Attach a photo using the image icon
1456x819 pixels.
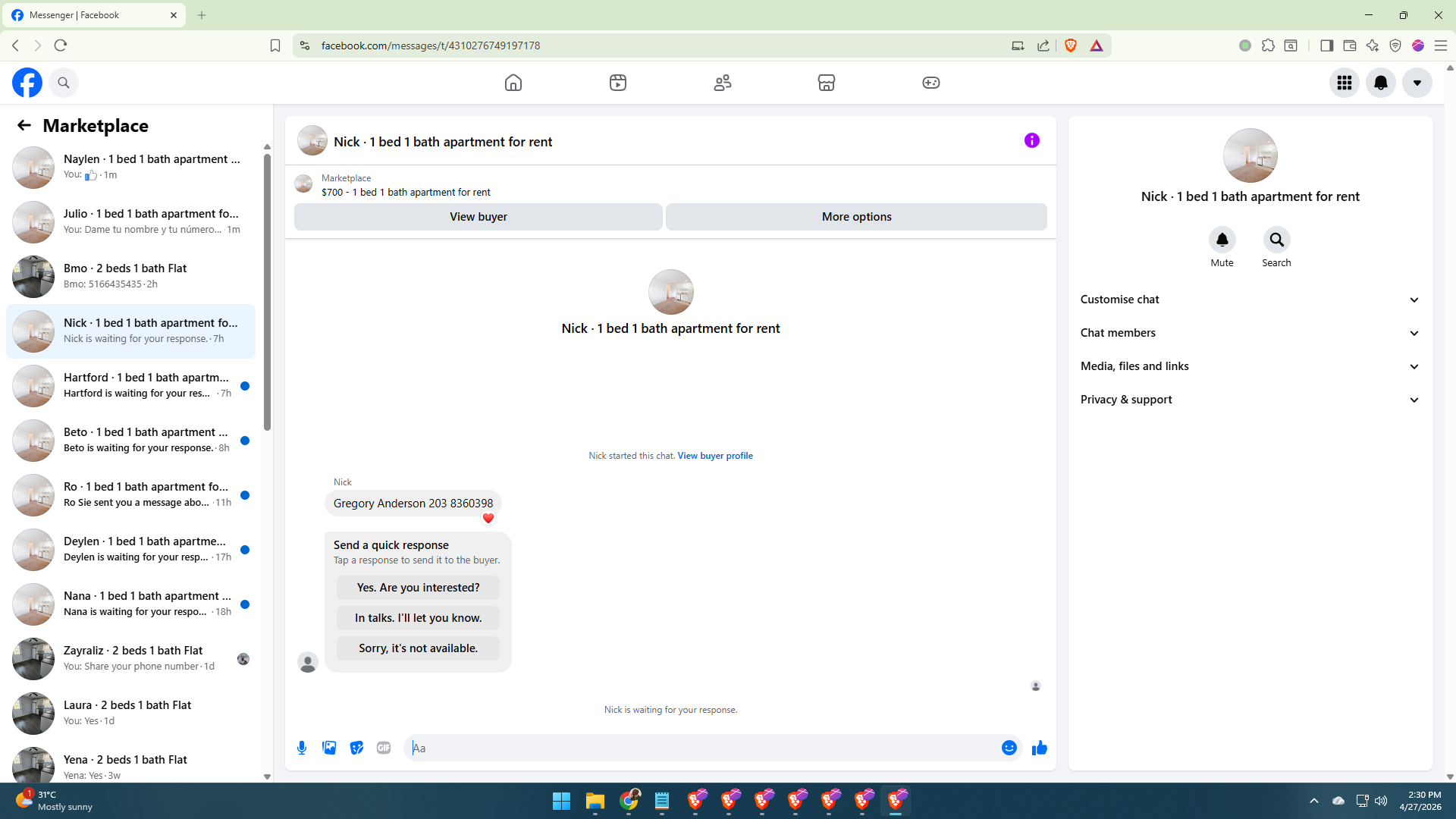coord(329,748)
